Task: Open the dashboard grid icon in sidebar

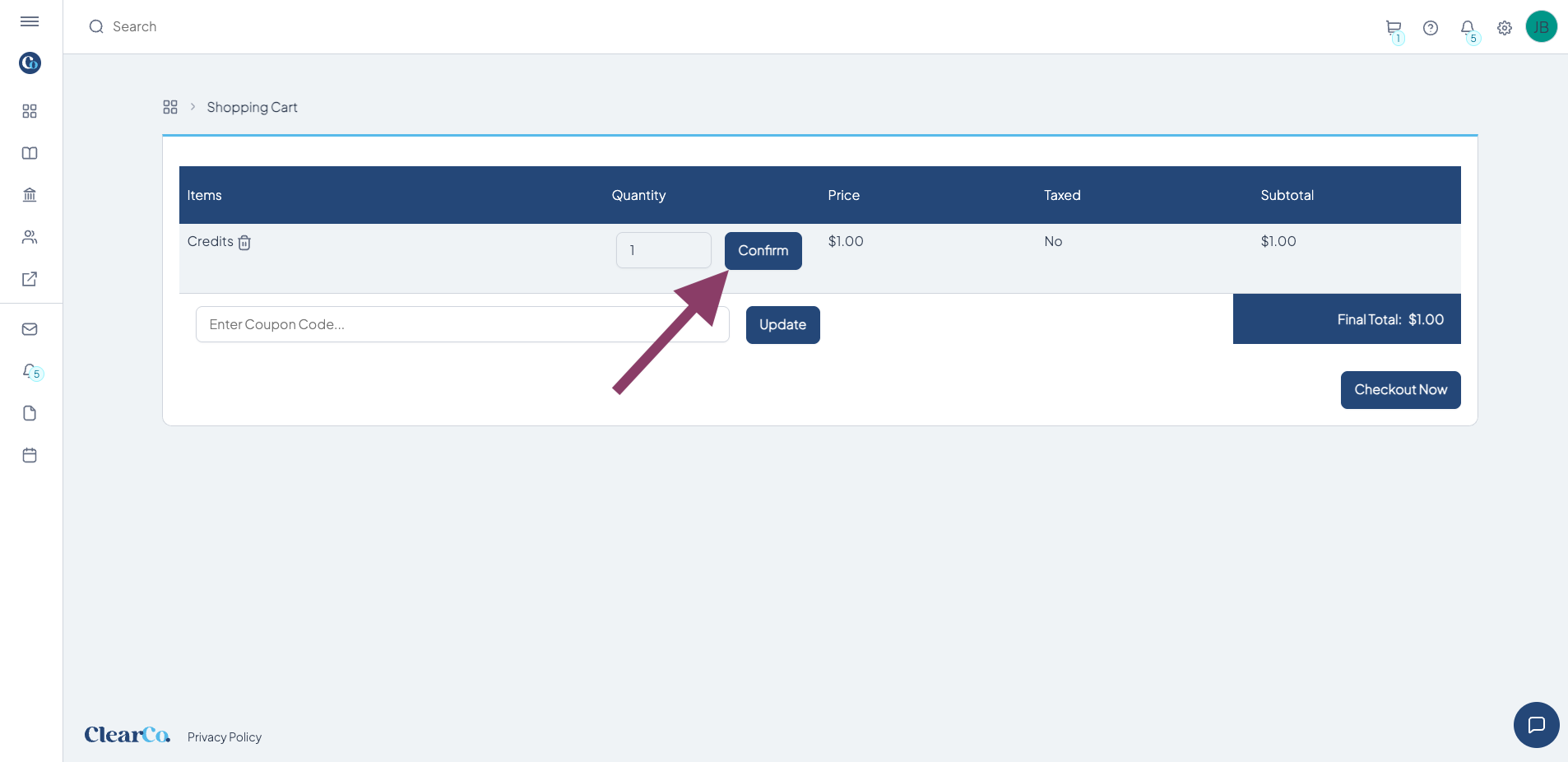Action: [30, 111]
